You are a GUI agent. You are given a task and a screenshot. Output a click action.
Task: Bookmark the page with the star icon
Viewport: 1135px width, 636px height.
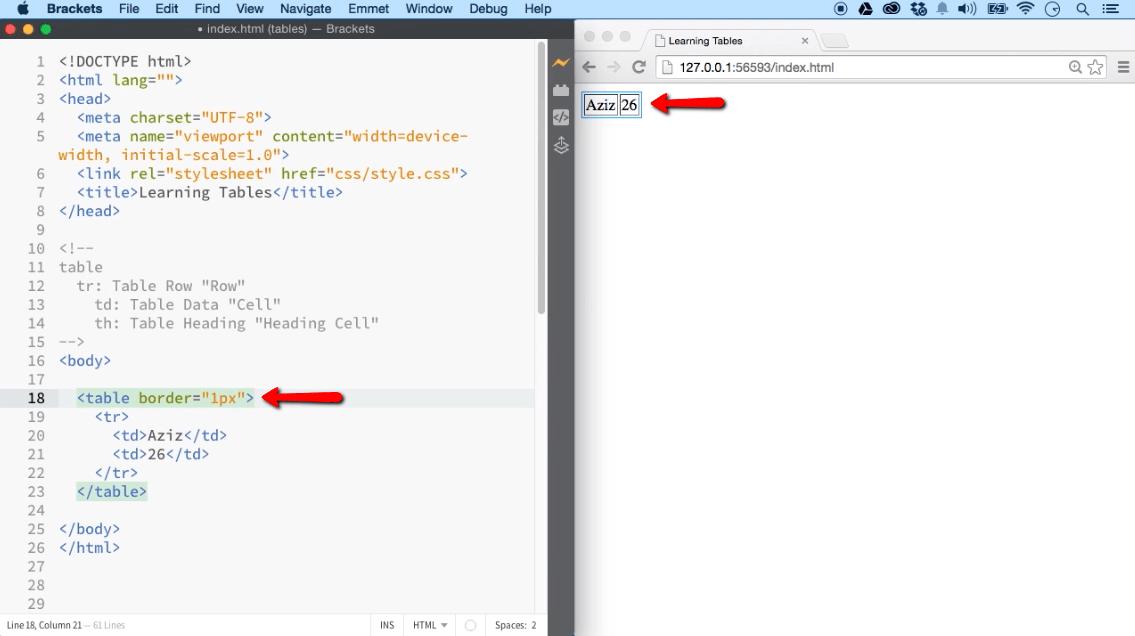(x=1095, y=67)
